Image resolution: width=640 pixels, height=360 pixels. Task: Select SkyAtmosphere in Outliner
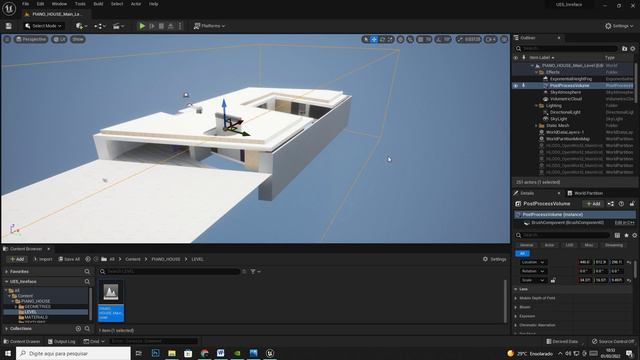pyautogui.click(x=565, y=92)
